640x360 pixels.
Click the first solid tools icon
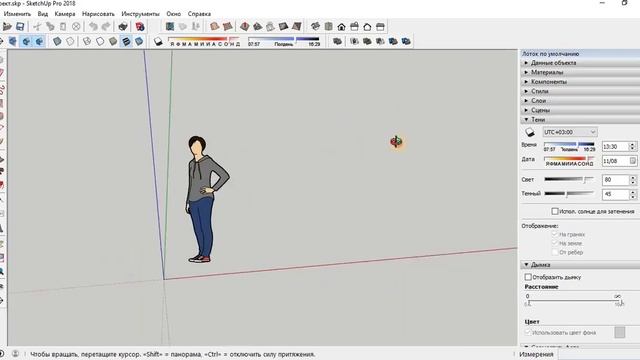[x=337, y=41]
